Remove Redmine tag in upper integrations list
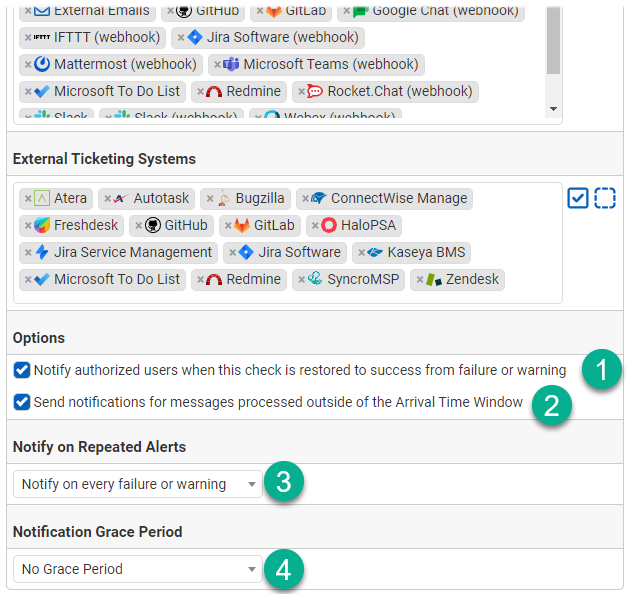The height and width of the screenshot is (594, 629). (x=201, y=92)
